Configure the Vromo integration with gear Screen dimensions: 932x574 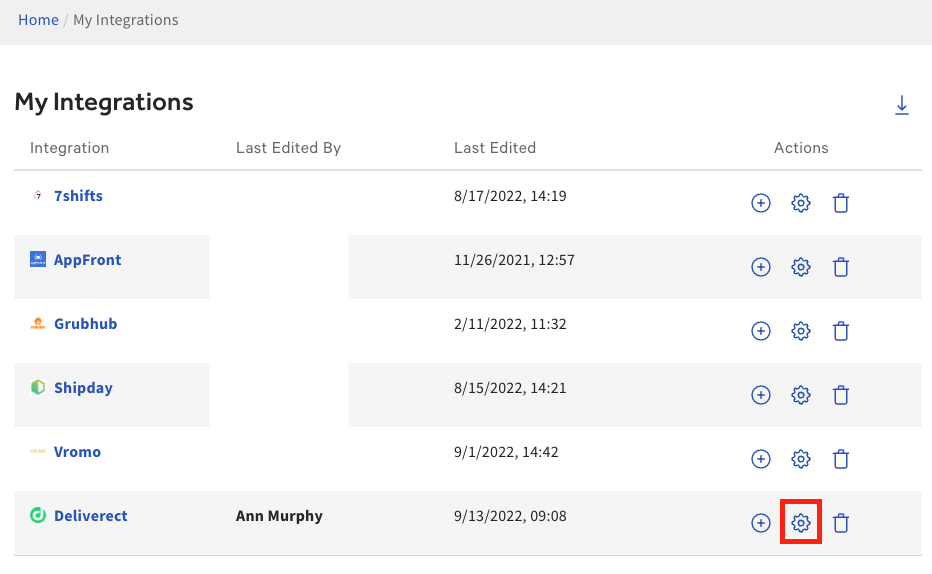pos(800,459)
